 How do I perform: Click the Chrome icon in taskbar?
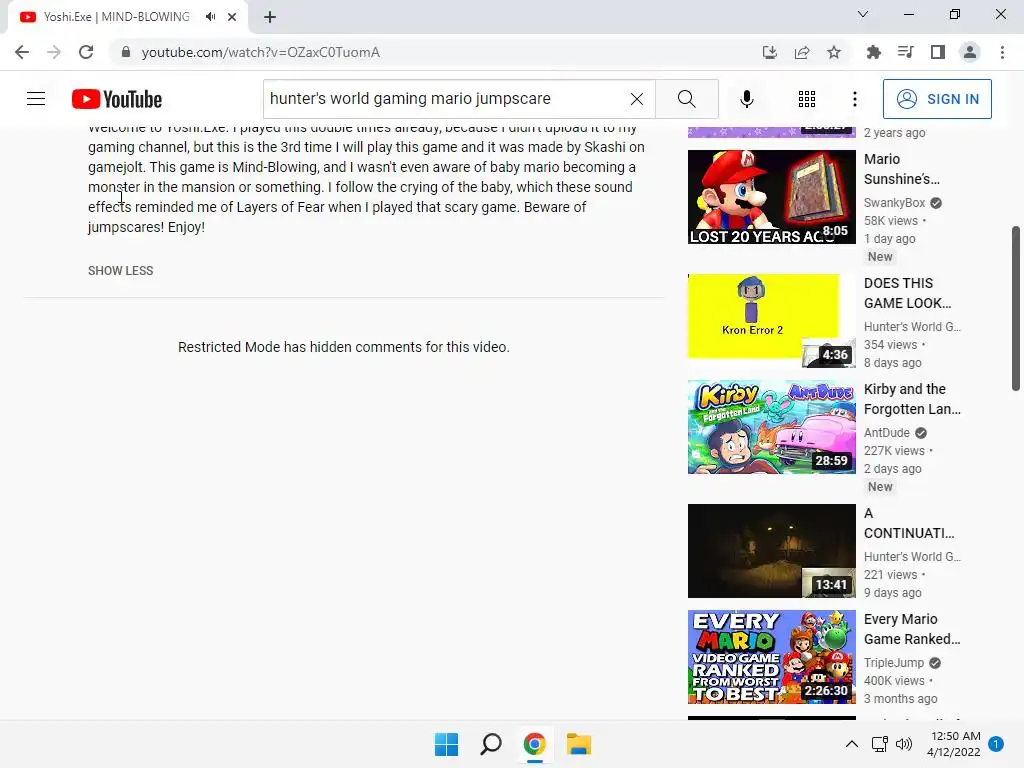tap(534, 744)
